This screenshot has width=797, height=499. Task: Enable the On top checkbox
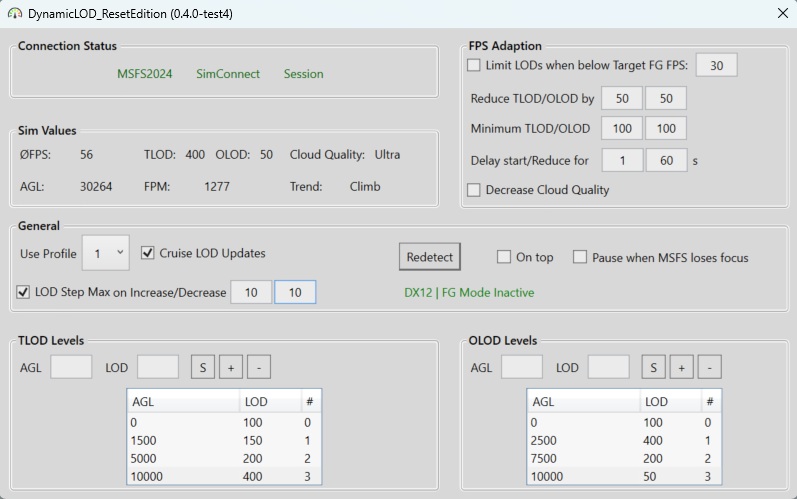pos(504,257)
